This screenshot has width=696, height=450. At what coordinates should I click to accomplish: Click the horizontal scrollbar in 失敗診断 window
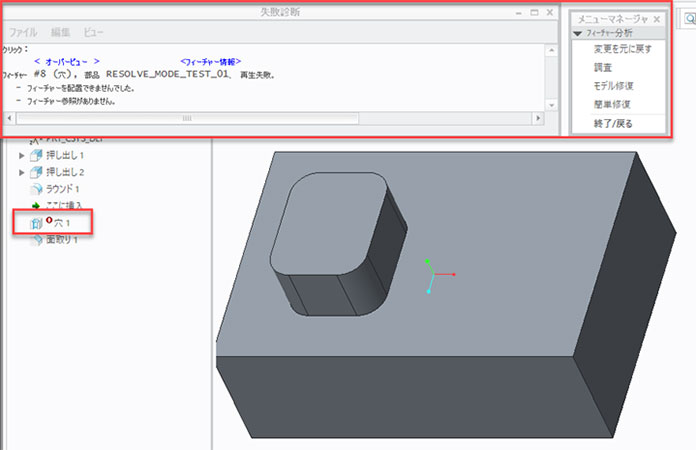point(185,118)
